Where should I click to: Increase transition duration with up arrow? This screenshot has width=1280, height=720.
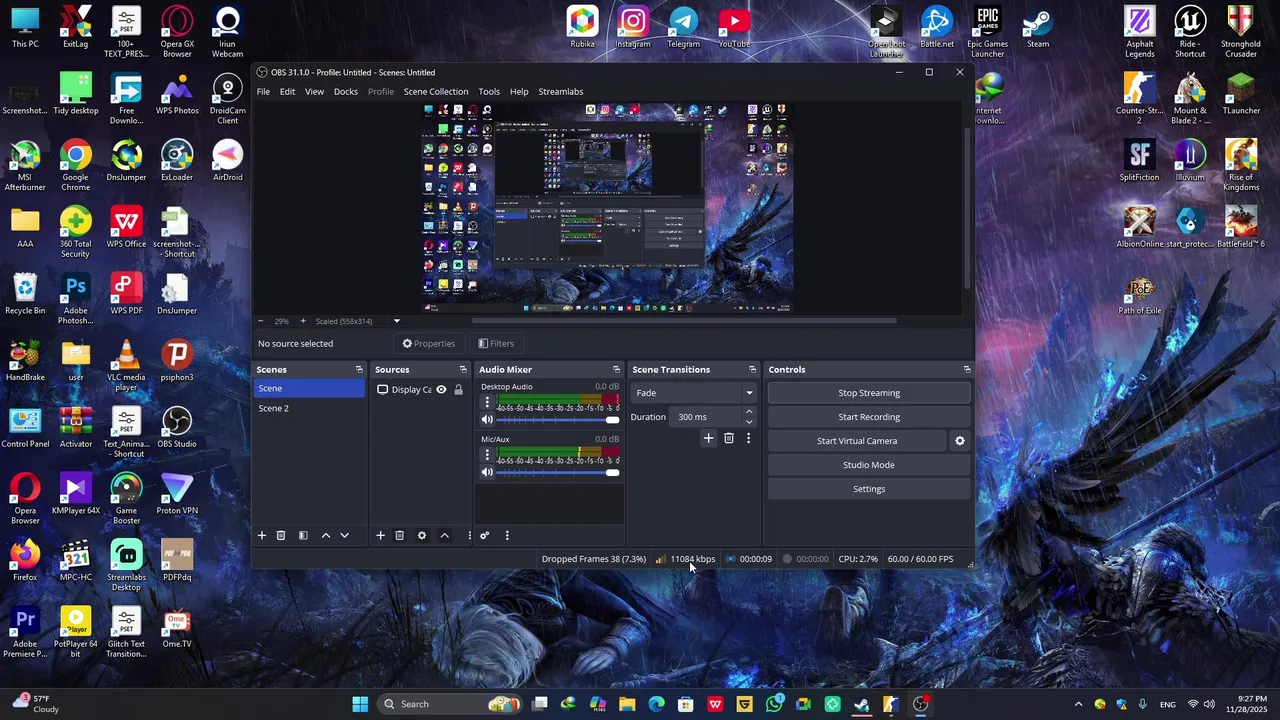pos(749,412)
